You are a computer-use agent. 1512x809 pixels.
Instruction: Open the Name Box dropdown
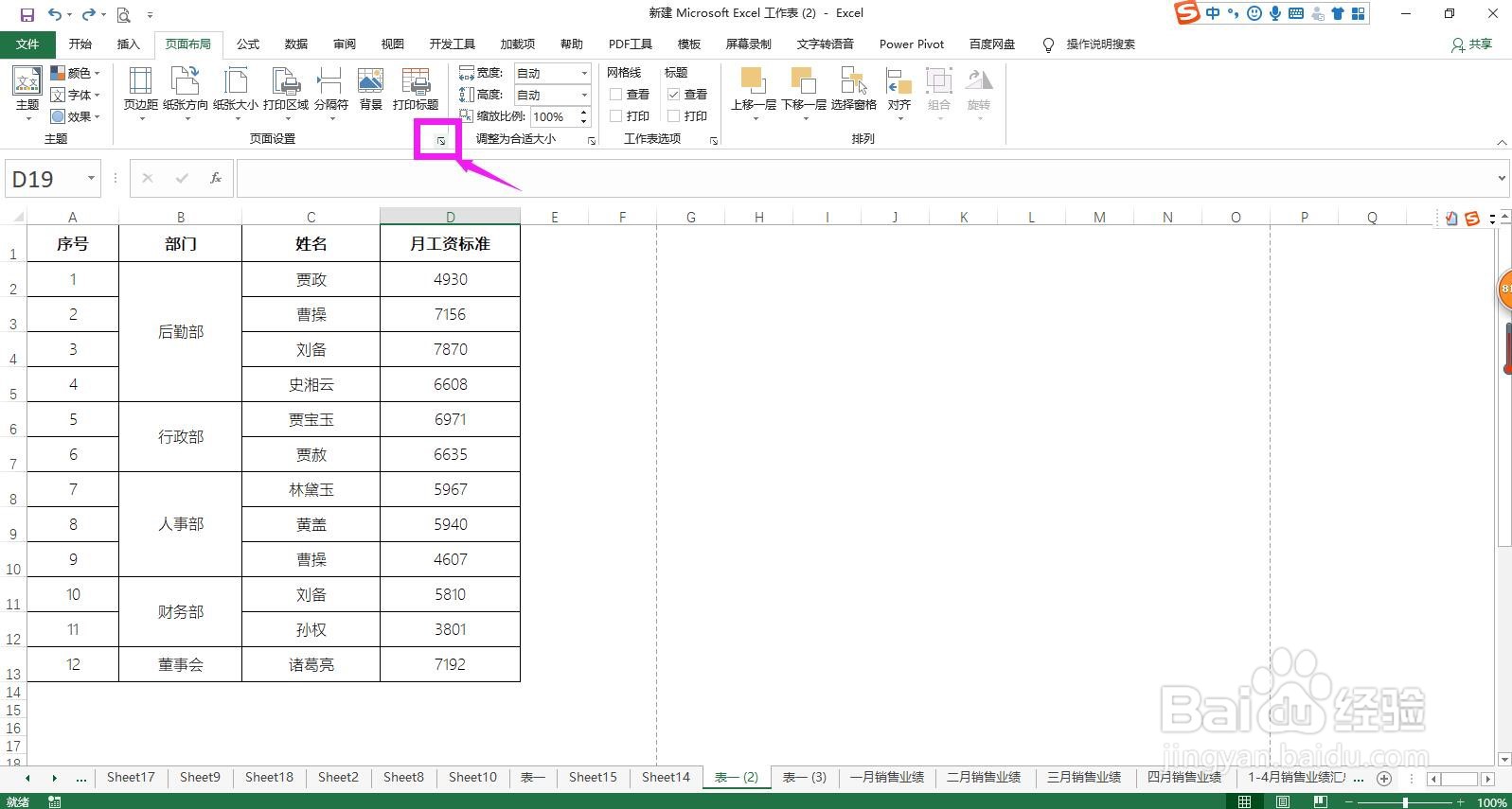(x=91, y=178)
